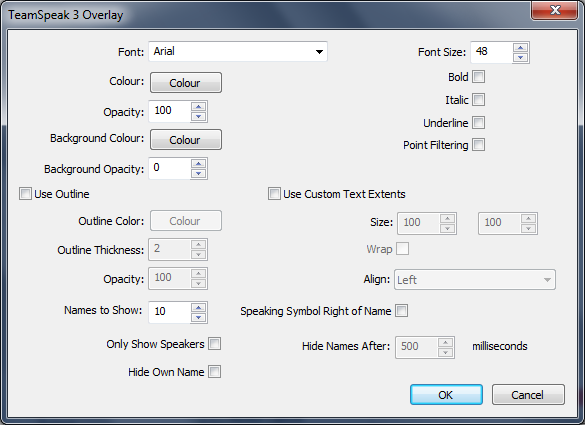The width and height of the screenshot is (585, 425).
Task: Click the Hide Names After milliseconds field
Action: 417,347
